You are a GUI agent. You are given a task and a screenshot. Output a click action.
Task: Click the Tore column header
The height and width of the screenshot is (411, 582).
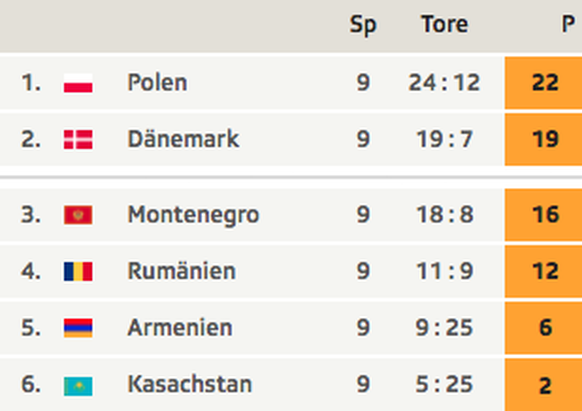point(445,25)
